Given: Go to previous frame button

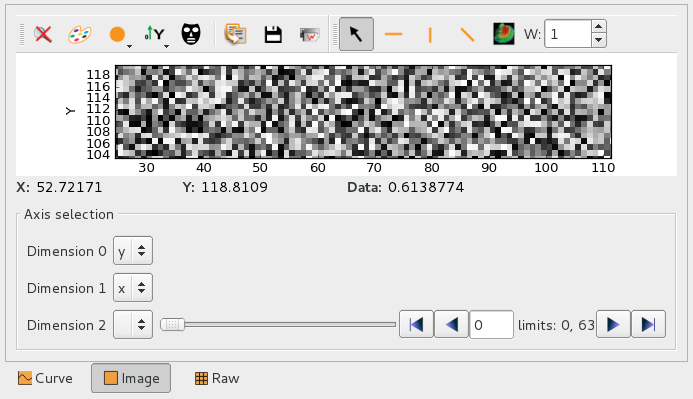Looking at the screenshot, I should (451, 325).
